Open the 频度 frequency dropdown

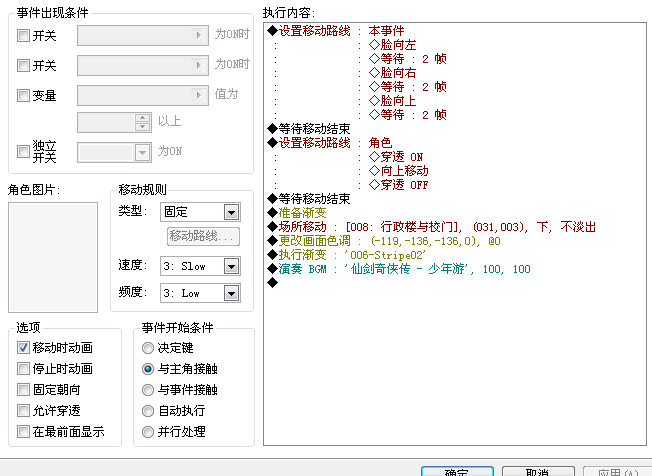coord(231,293)
